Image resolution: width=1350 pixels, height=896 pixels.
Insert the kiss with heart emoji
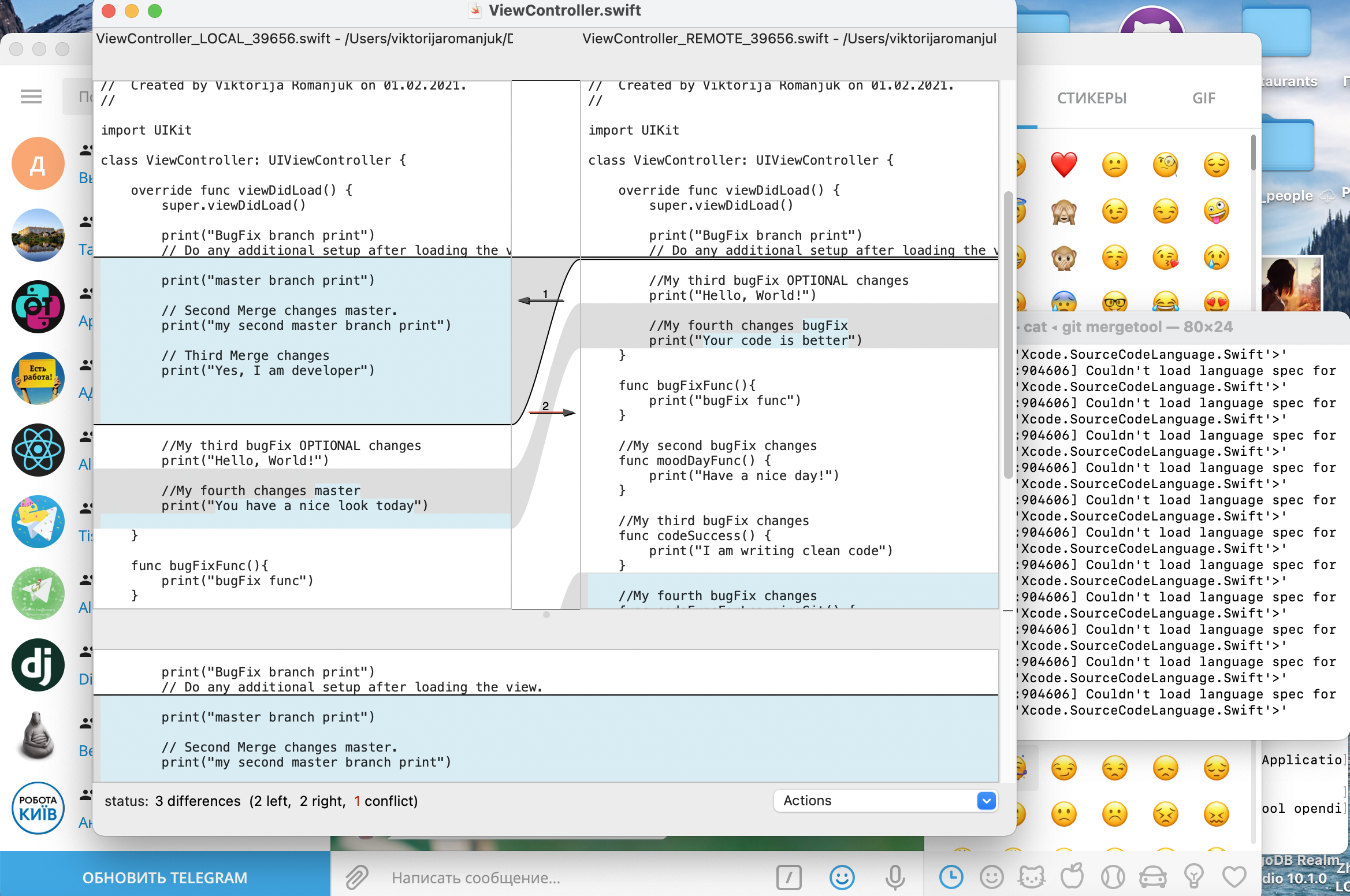1166,257
